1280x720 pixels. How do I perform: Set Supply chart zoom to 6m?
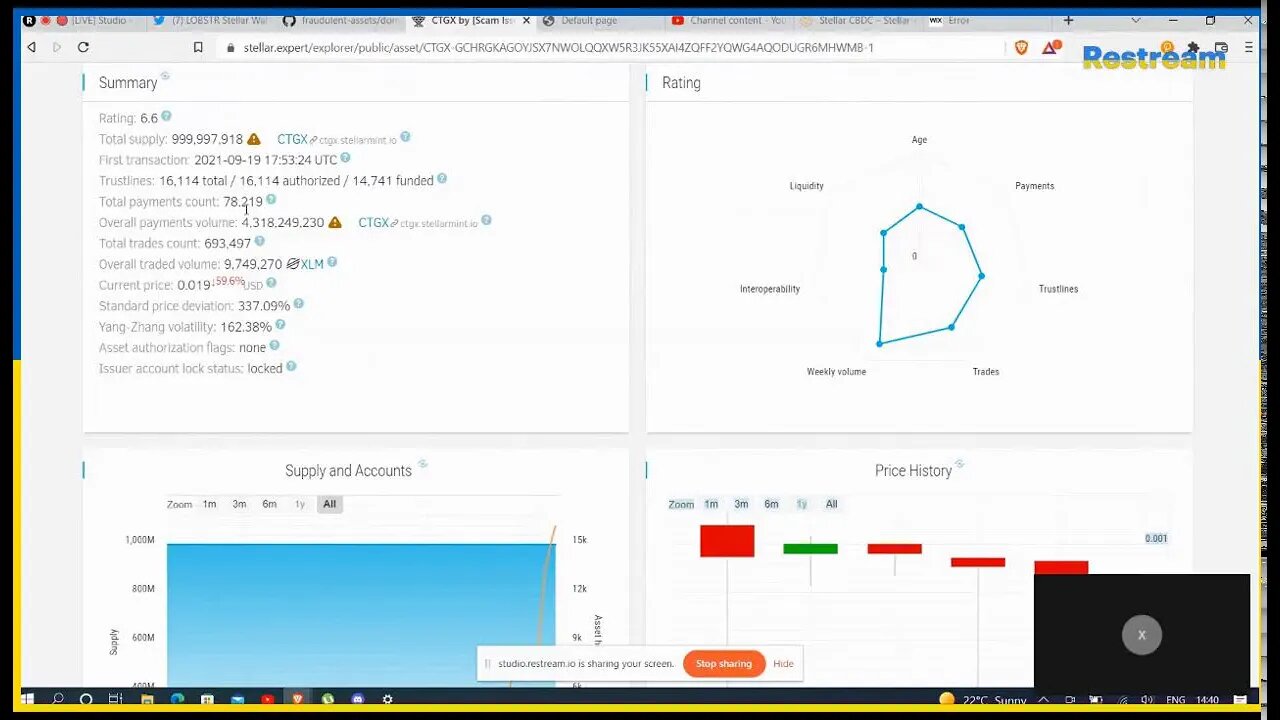click(x=269, y=504)
